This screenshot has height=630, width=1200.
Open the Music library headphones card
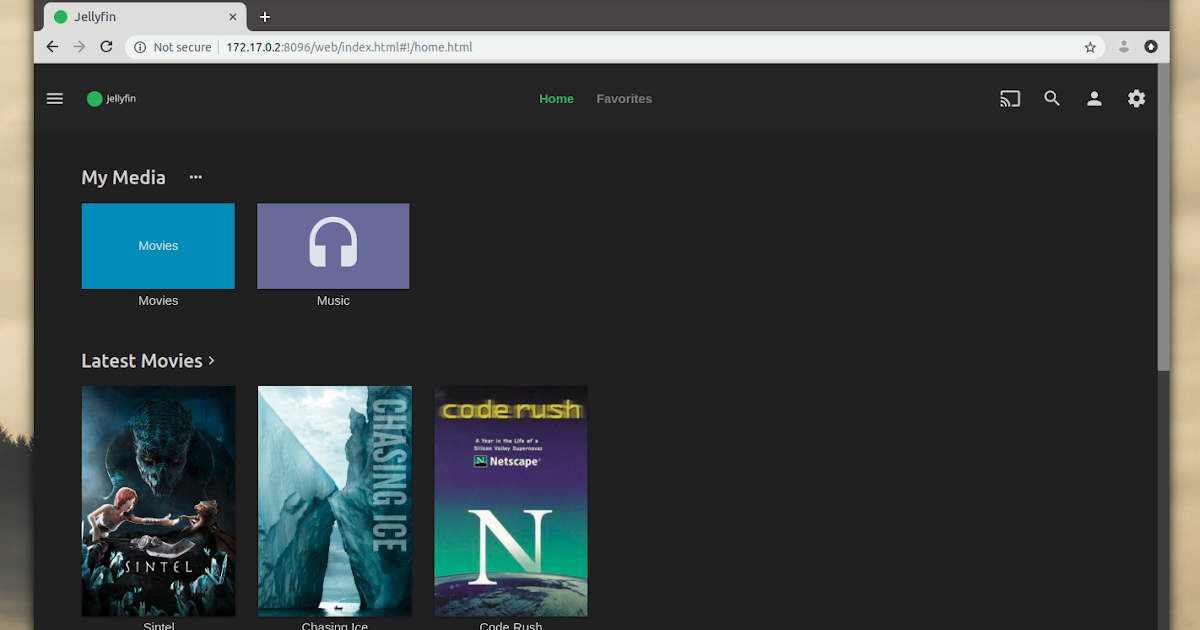pos(333,246)
